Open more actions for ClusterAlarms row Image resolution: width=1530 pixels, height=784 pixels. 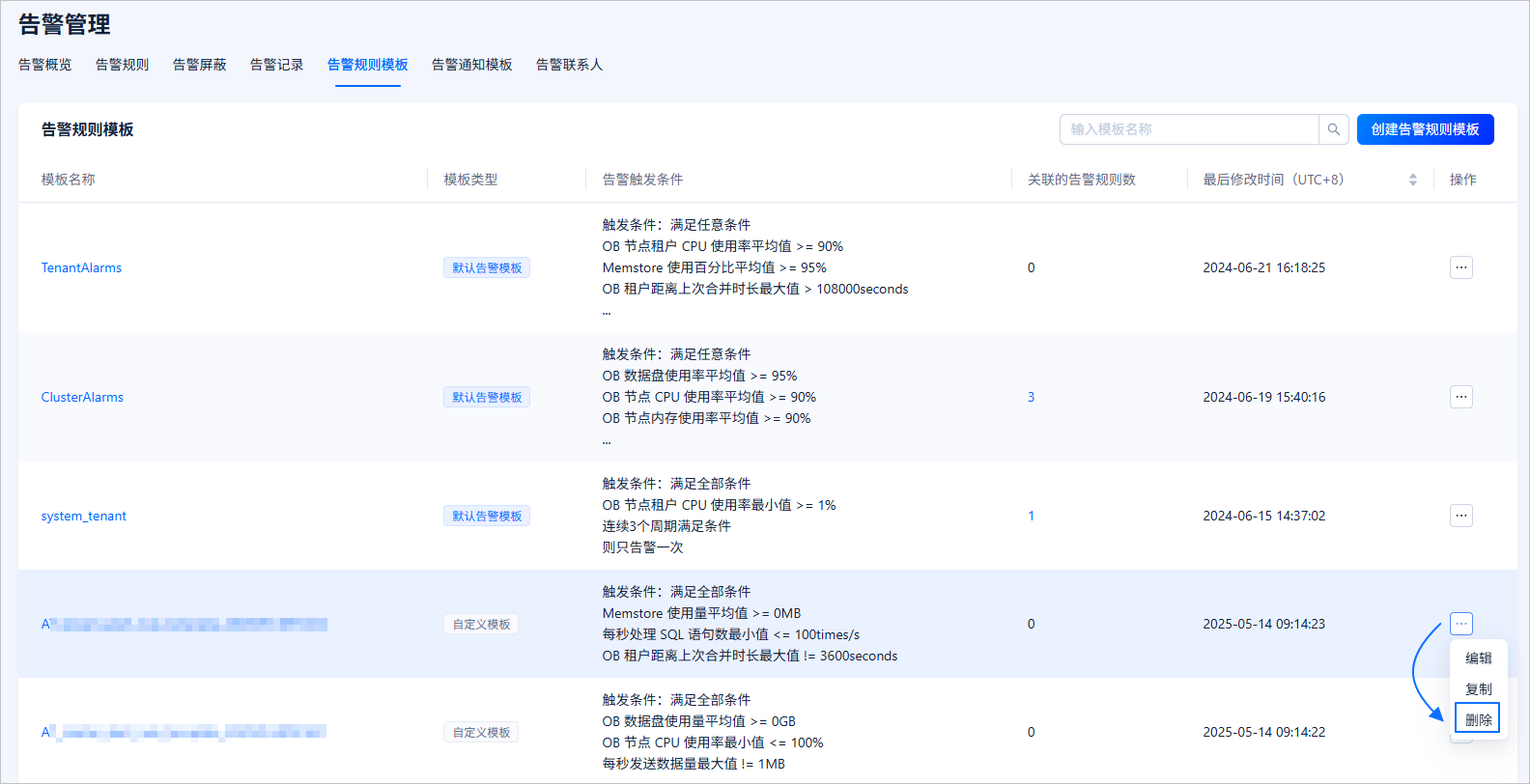[1461, 397]
